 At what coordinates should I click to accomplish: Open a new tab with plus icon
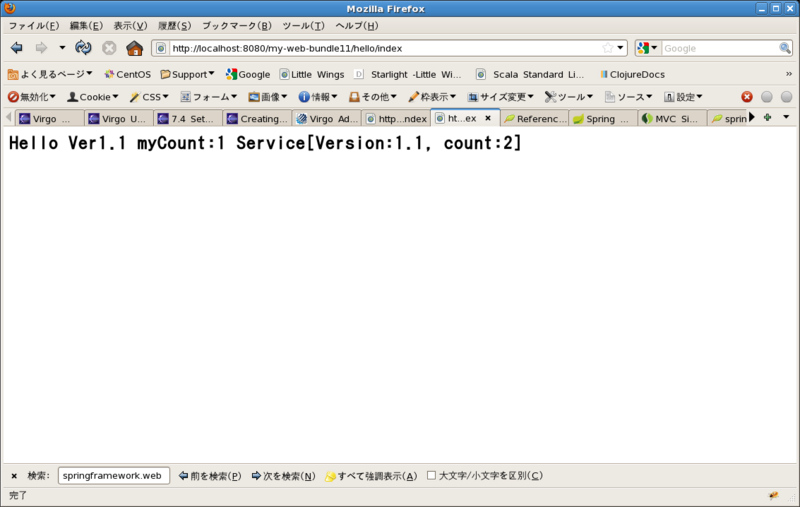pos(767,118)
